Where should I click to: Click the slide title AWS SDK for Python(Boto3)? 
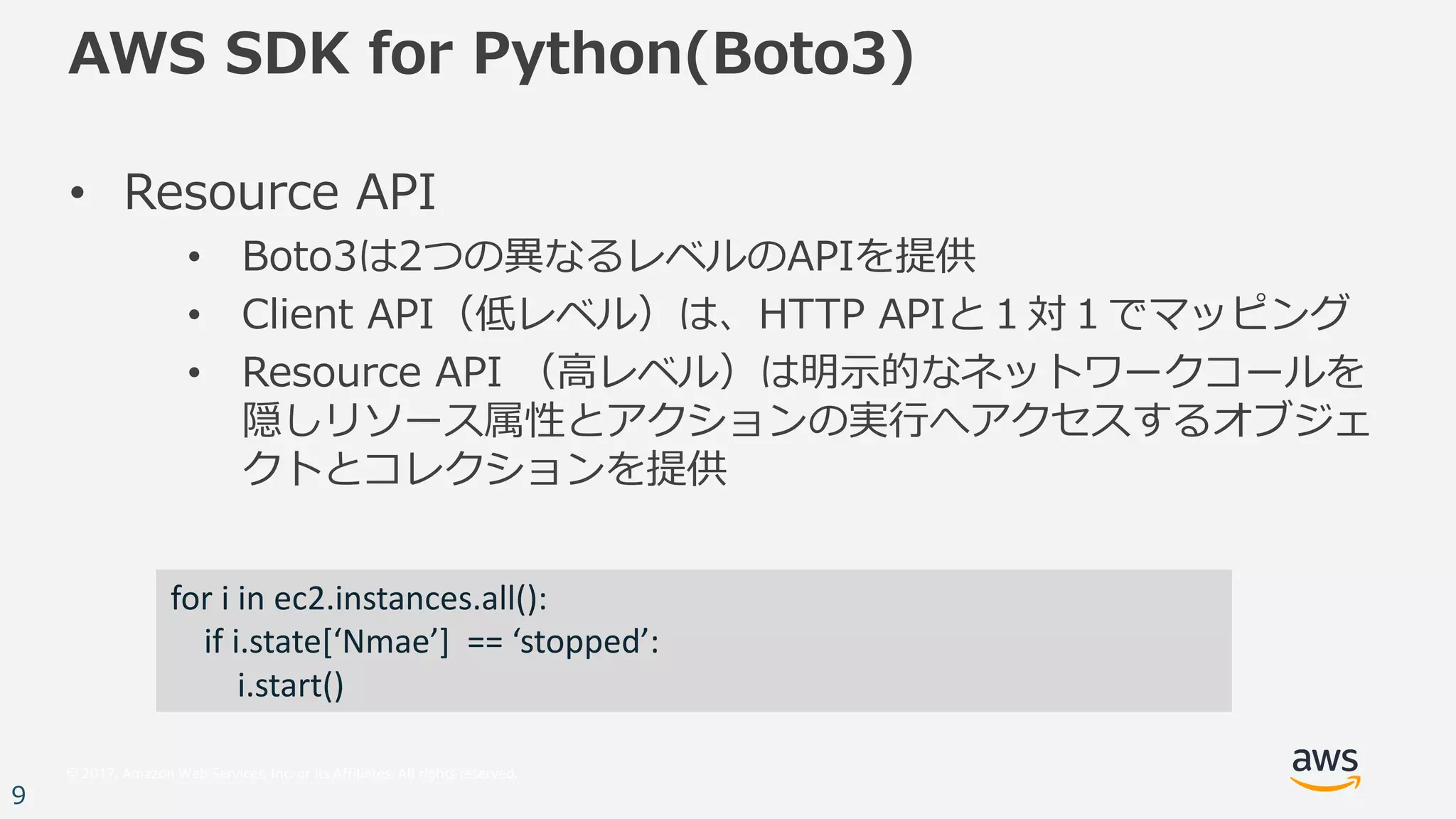491,54
